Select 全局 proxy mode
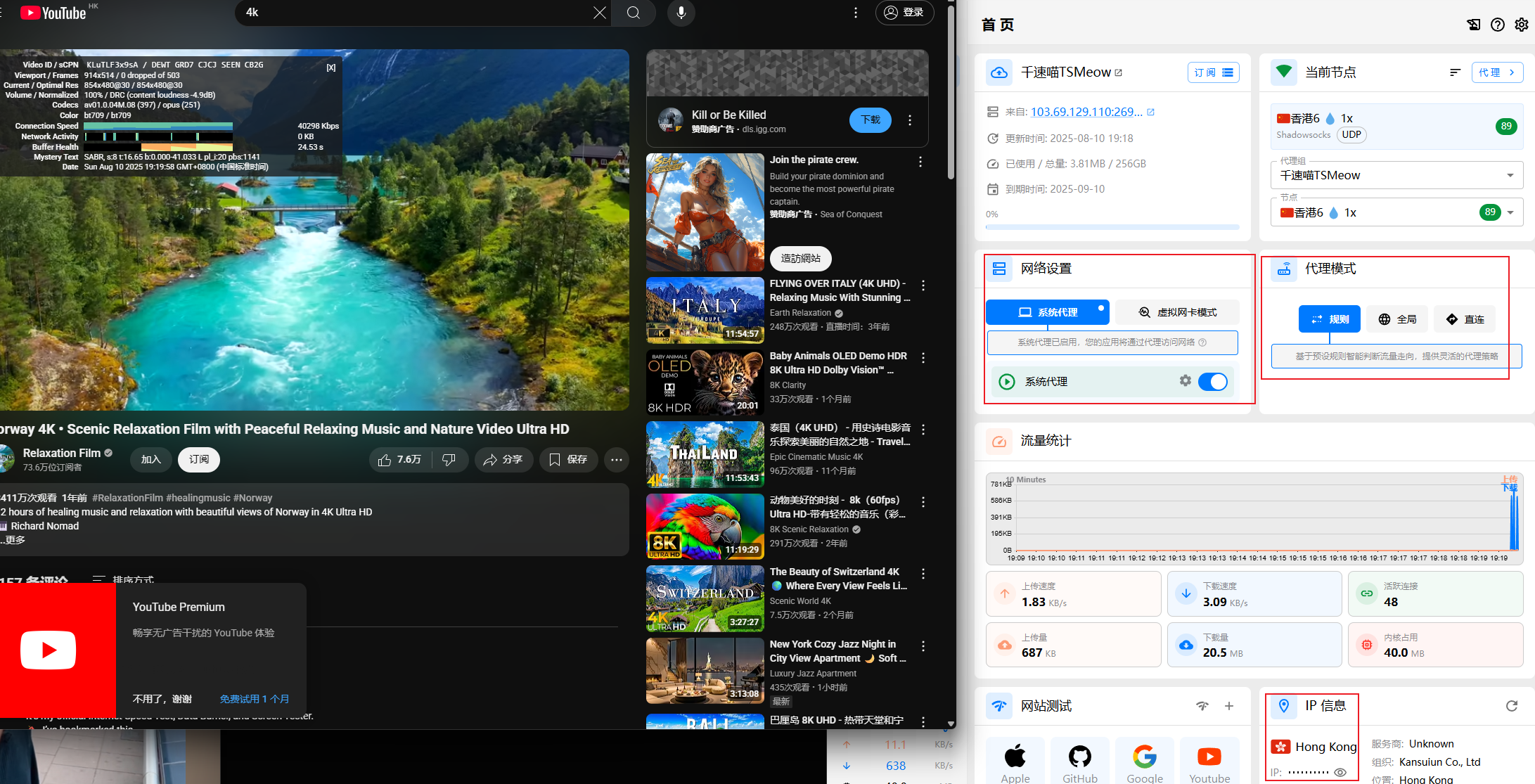The image size is (1535, 784). (1396, 319)
